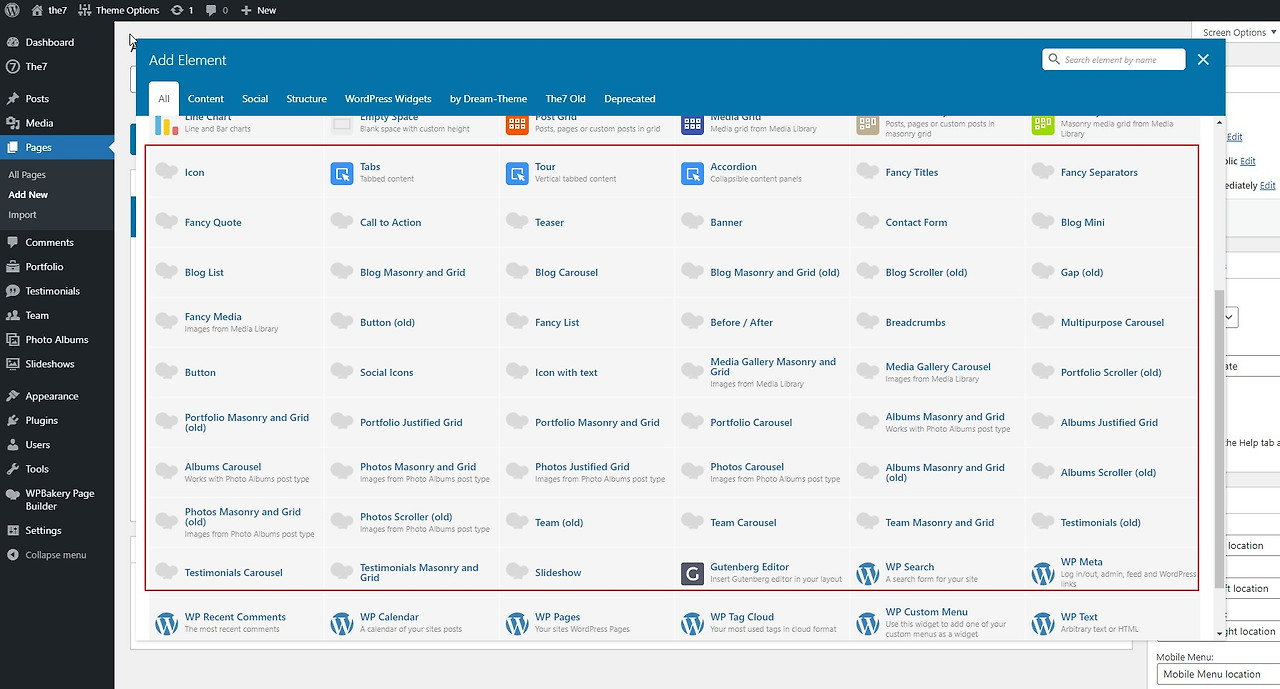The height and width of the screenshot is (689, 1280).
Task: Open Photo Albums in the sidebar
Action: pyautogui.click(x=57, y=340)
